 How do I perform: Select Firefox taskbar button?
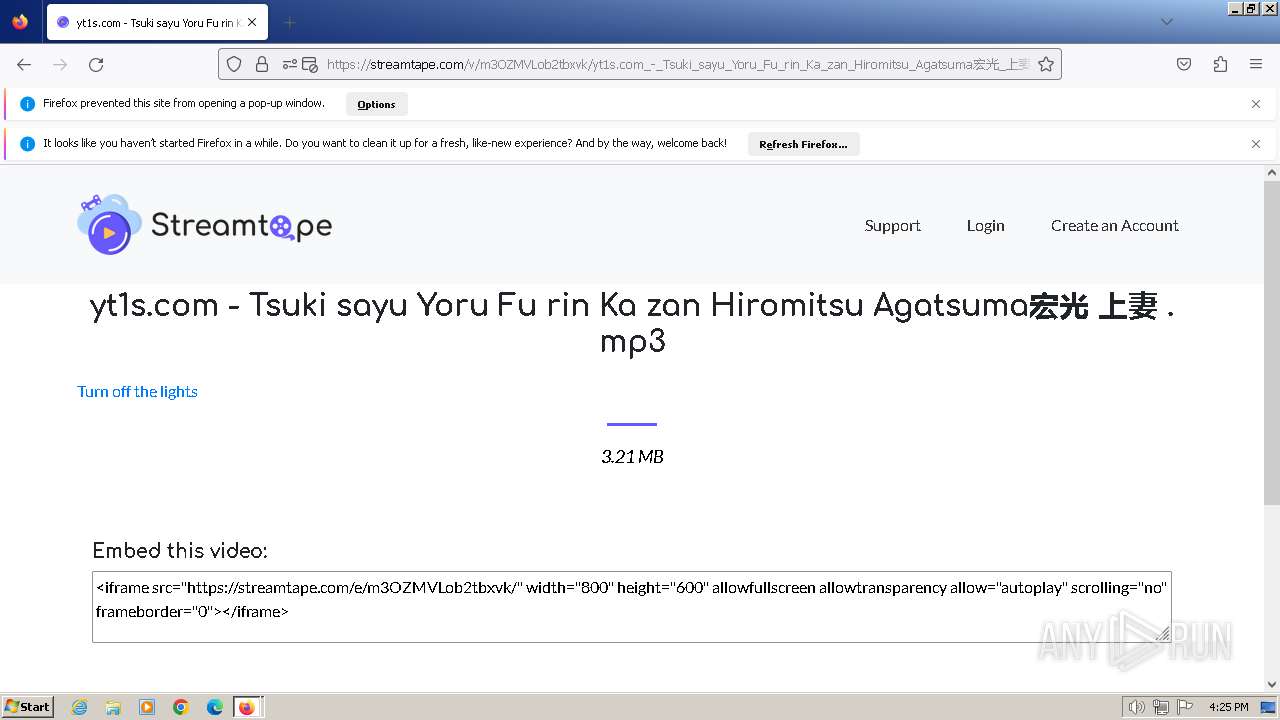247,707
